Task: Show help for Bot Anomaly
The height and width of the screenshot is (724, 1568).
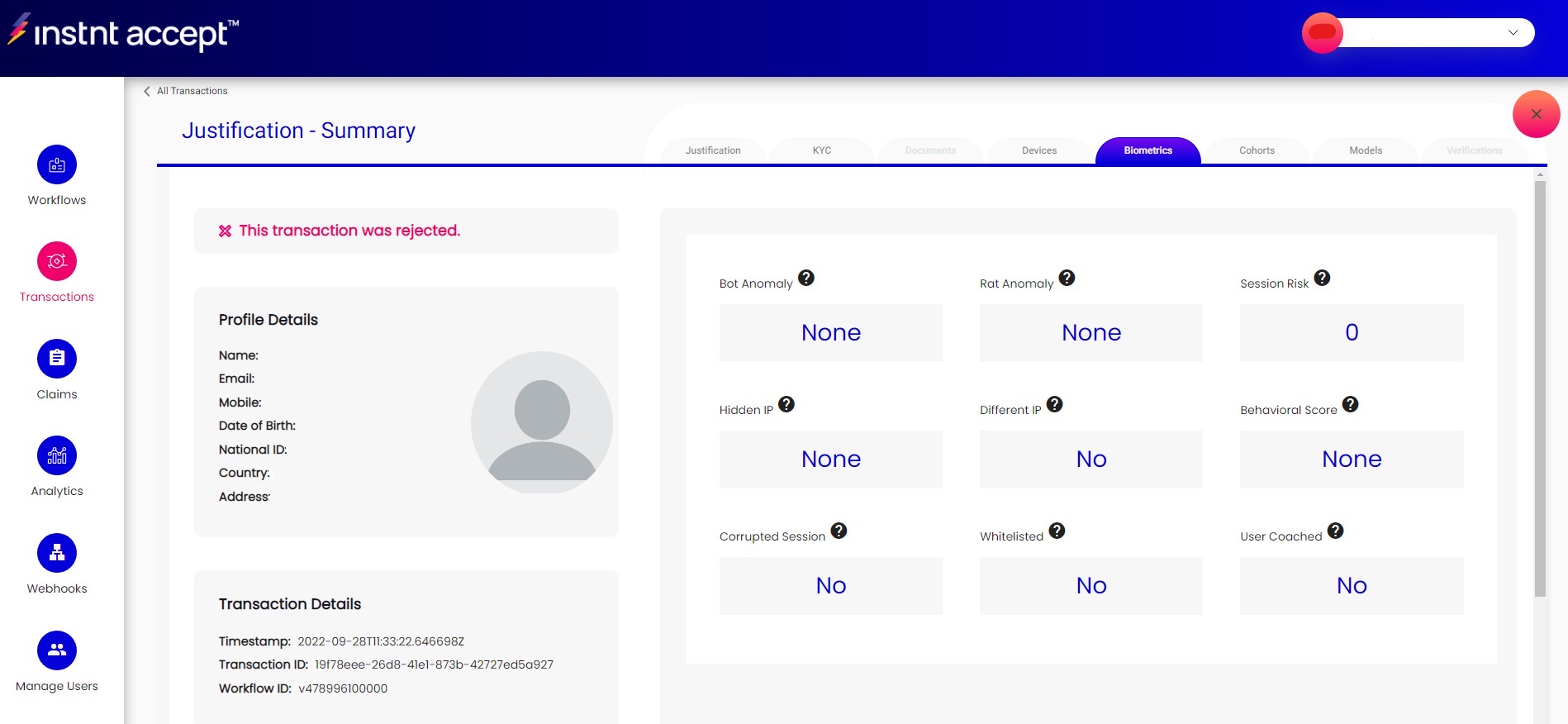Action: tap(806, 278)
